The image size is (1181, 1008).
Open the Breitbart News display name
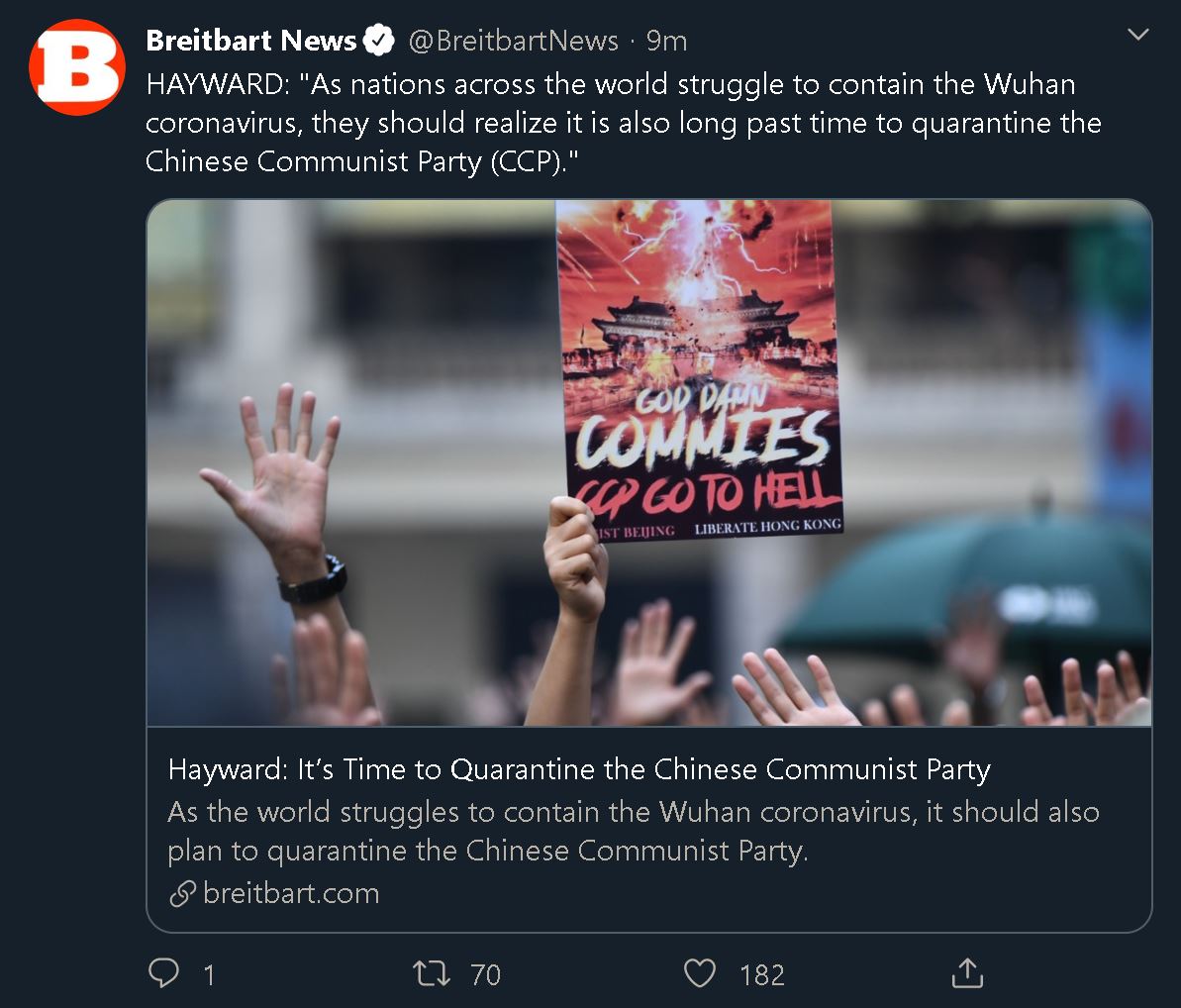[250, 40]
